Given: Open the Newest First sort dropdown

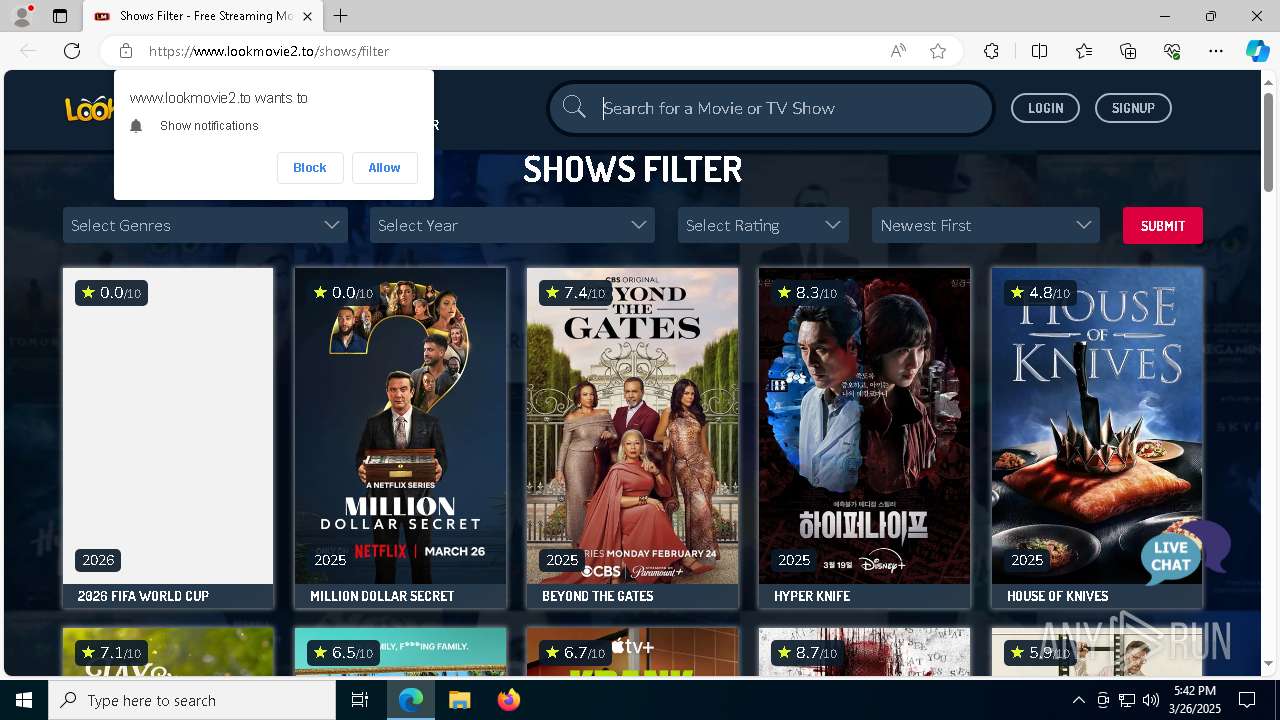Looking at the screenshot, I should pyautogui.click(x=986, y=225).
